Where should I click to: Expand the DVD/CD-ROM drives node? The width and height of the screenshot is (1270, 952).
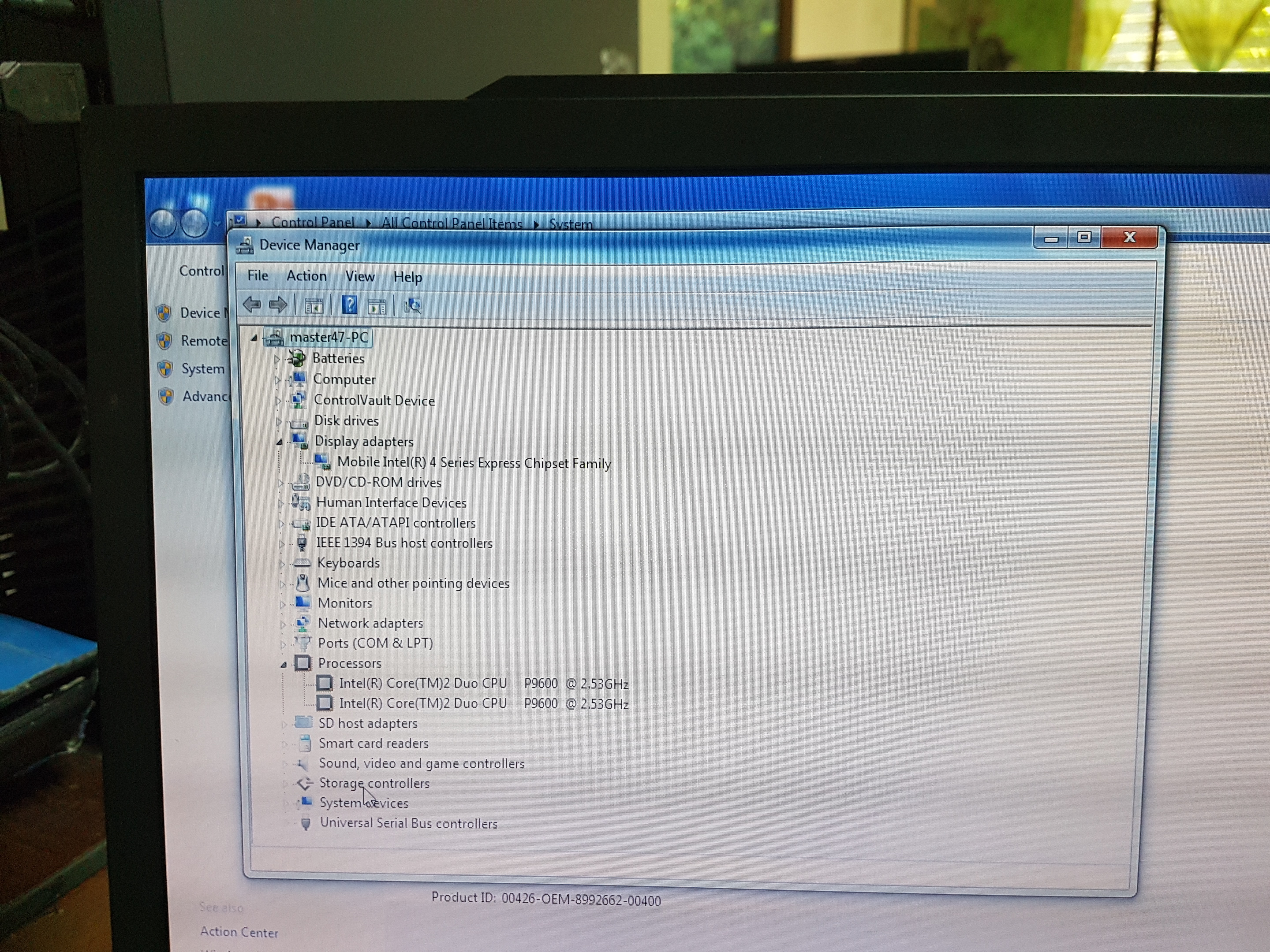[280, 483]
